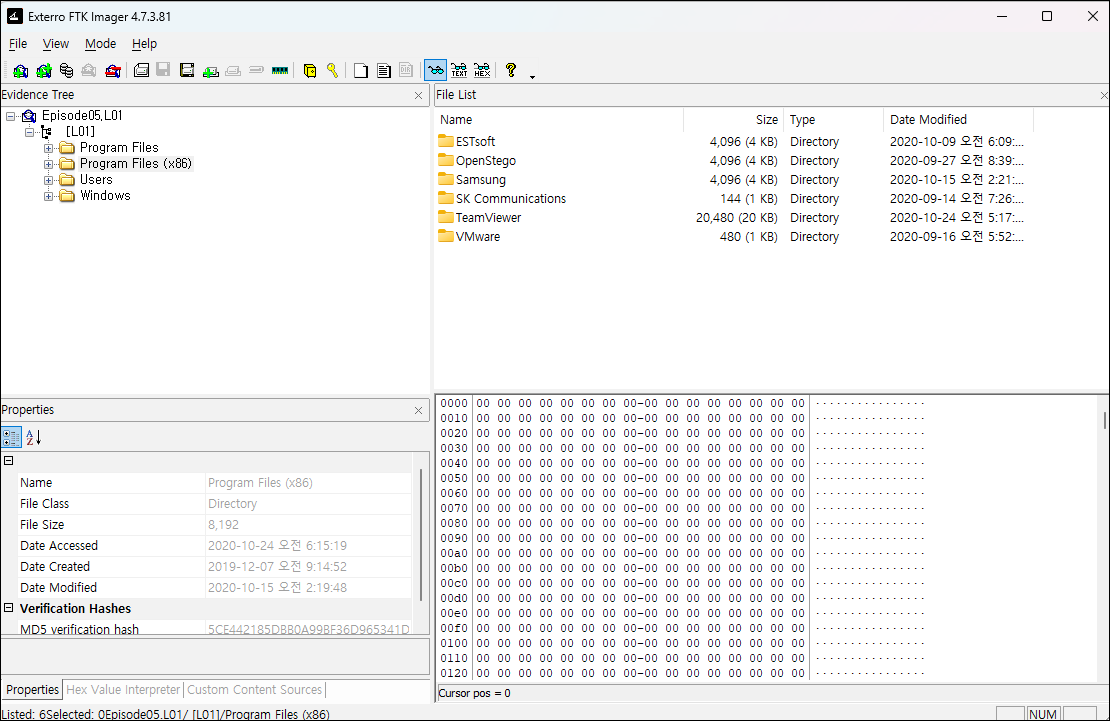Click the Export Files blank page icon

tap(361, 70)
